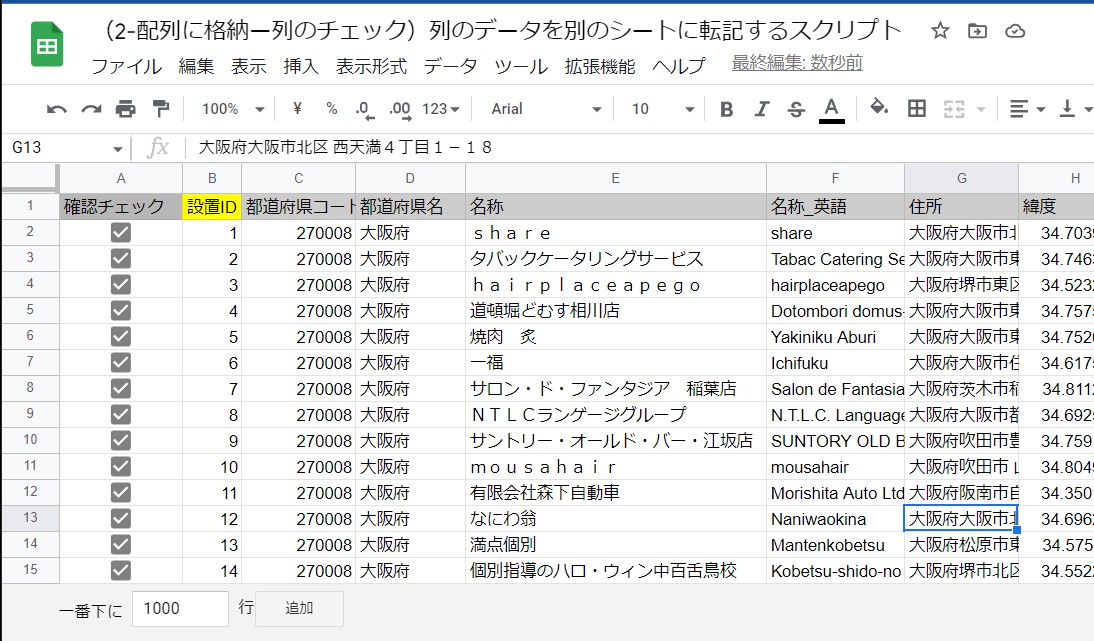
Task: Redo the last action
Action: click(91, 109)
